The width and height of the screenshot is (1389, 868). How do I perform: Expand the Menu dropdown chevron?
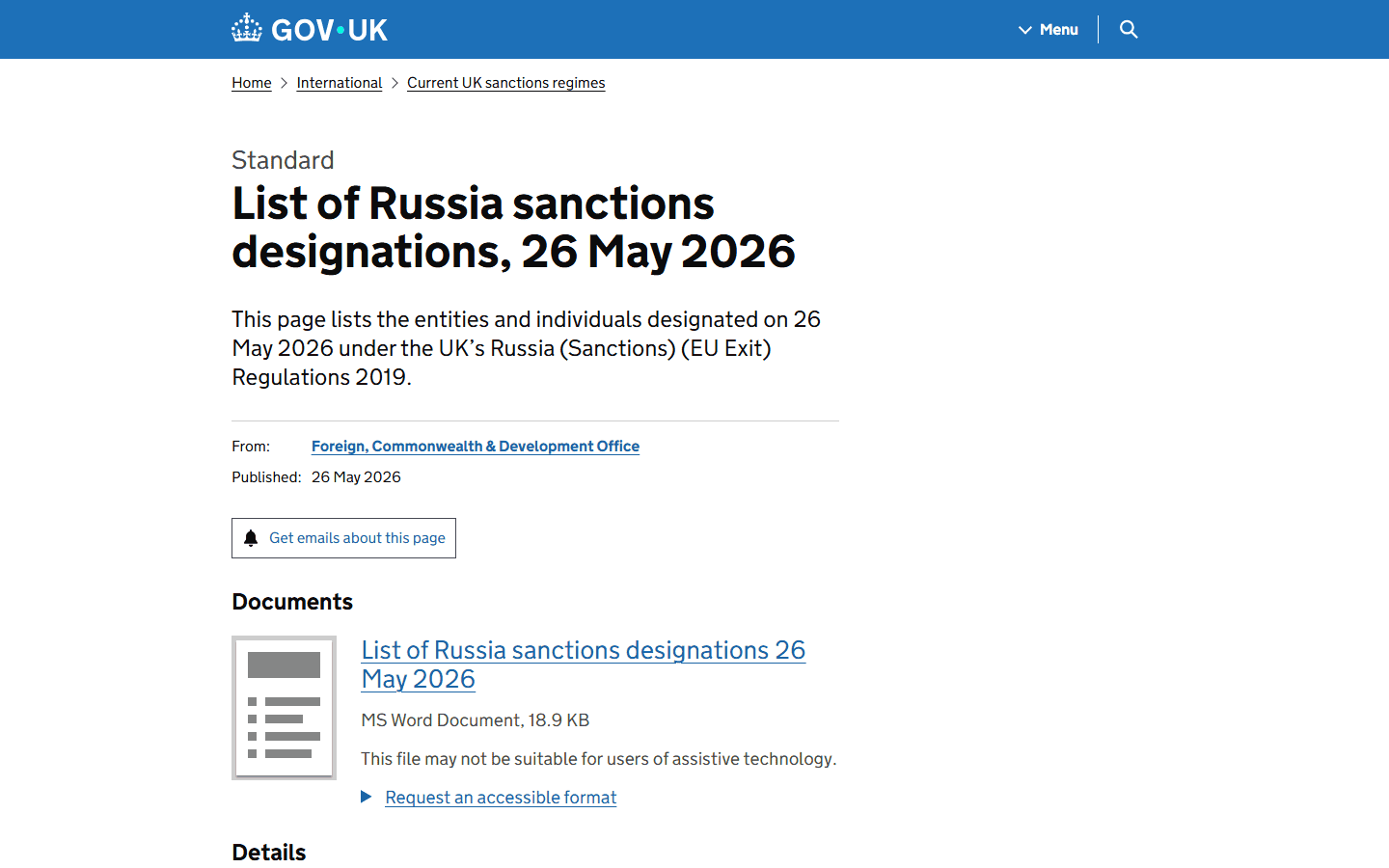point(1025,30)
